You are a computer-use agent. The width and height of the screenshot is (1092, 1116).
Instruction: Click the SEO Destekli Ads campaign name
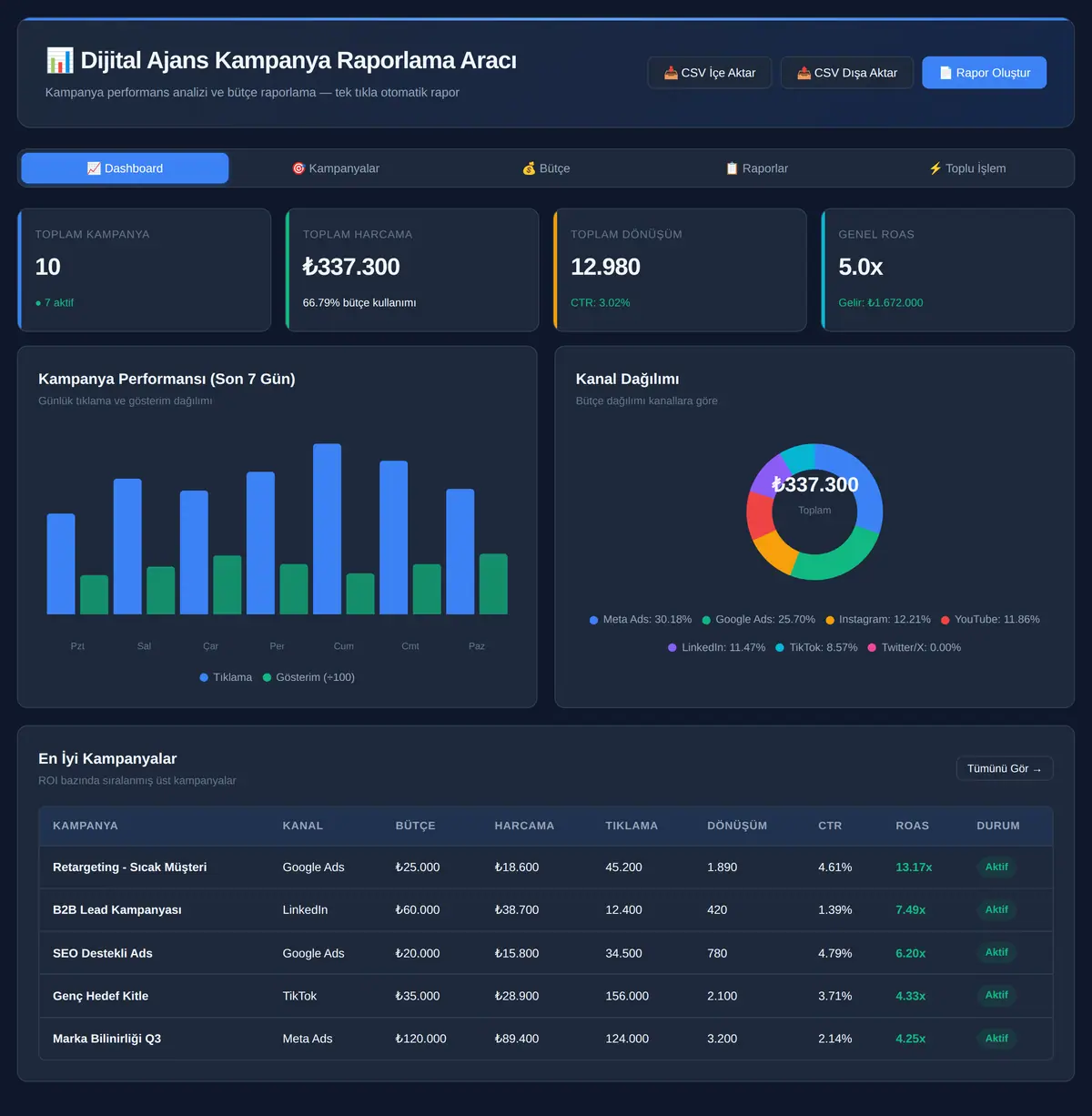coord(103,953)
